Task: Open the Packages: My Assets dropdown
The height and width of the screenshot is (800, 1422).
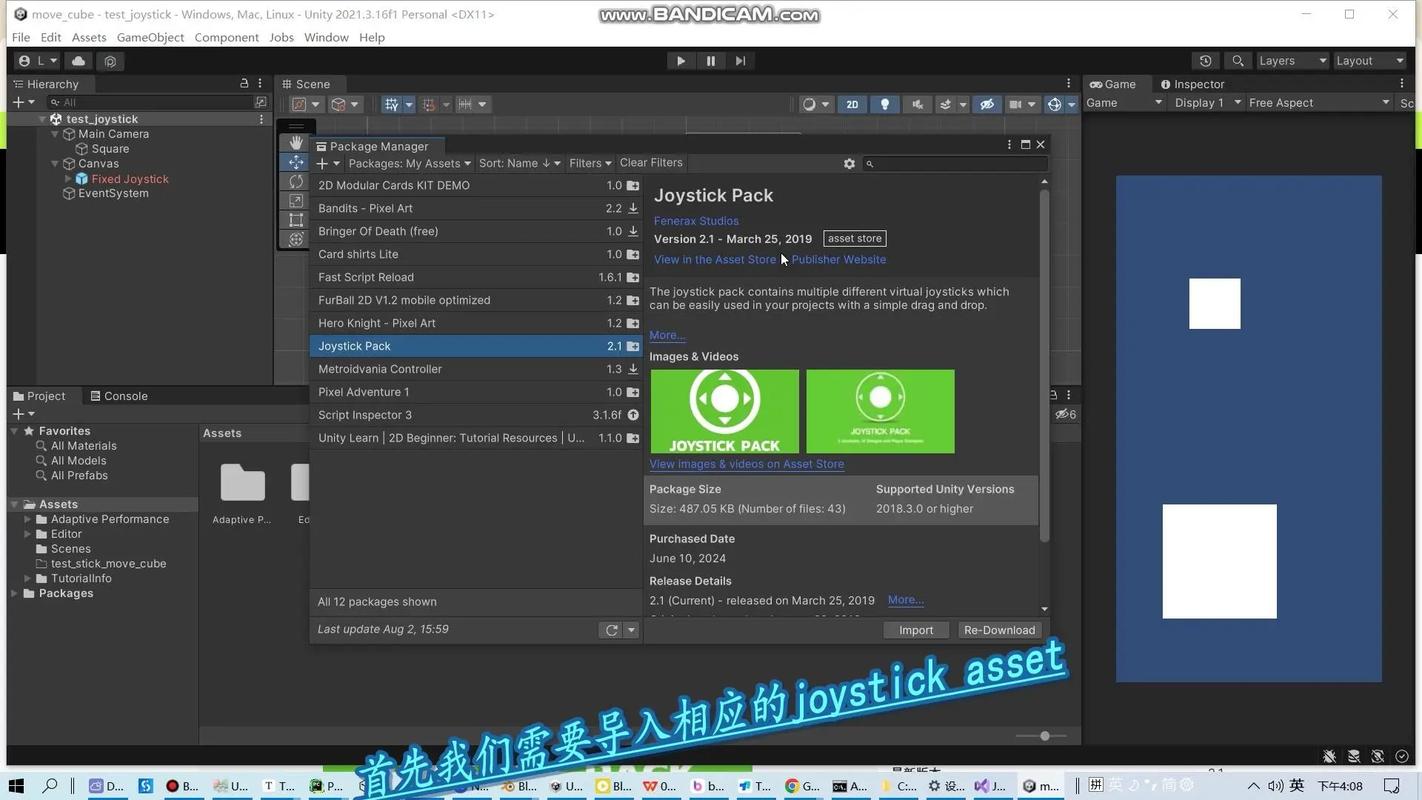Action: coord(410,163)
